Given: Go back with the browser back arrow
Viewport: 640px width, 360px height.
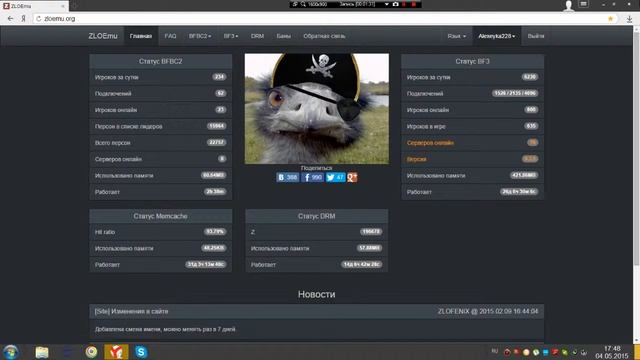Looking at the screenshot, I should 10,18.
